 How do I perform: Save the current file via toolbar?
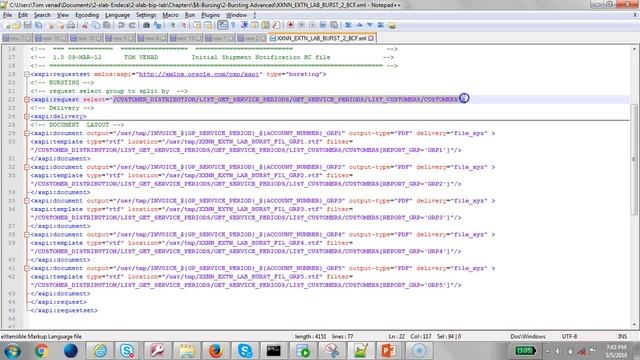tap(27, 25)
